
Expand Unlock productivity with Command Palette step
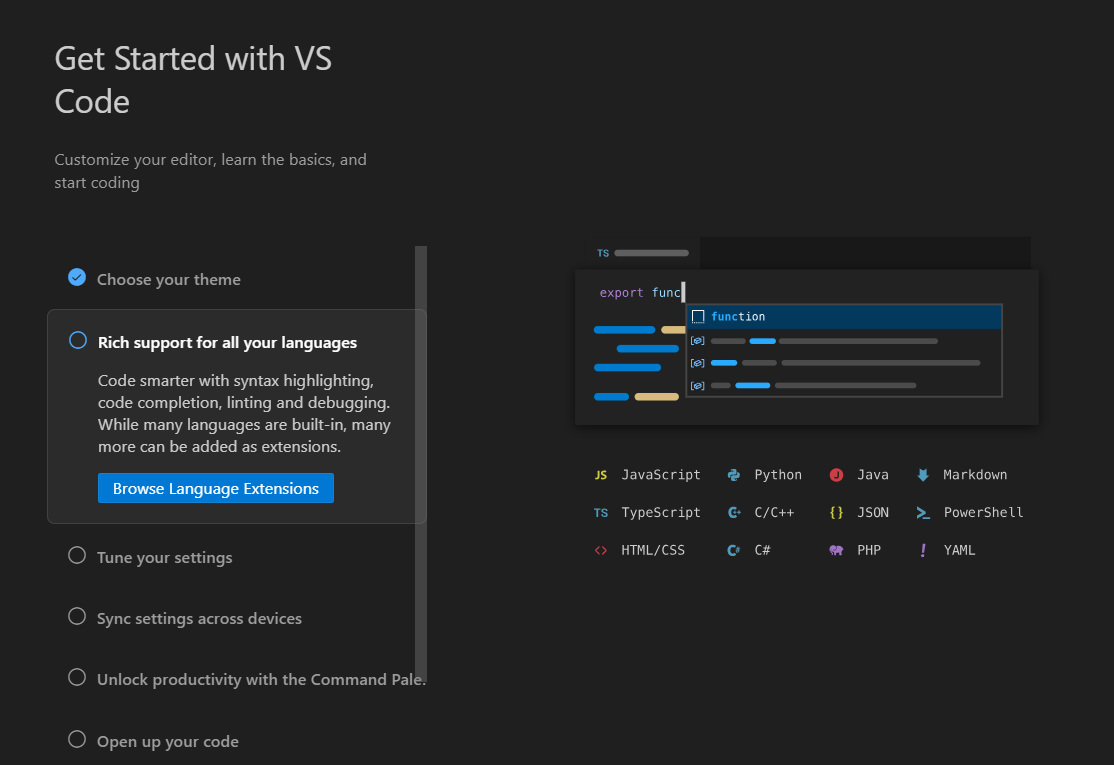click(260, 680)
